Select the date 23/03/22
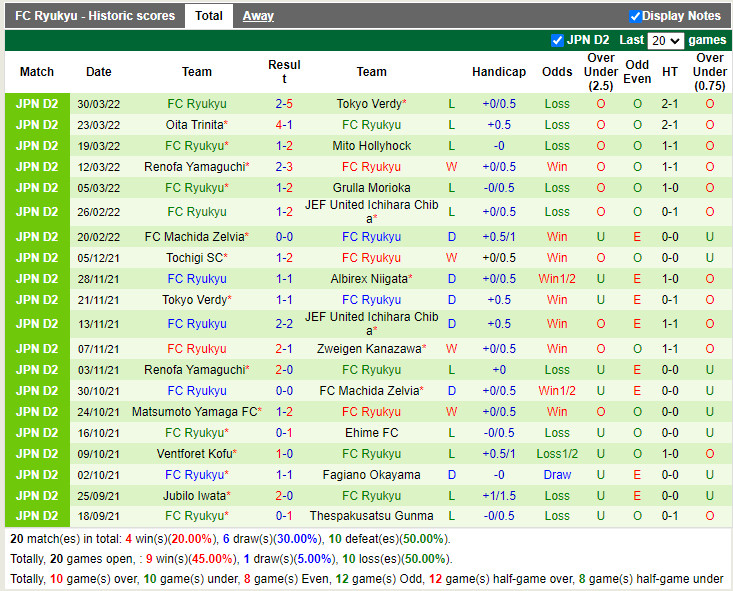This screenshot has height=591, width=733. (99, 125)
